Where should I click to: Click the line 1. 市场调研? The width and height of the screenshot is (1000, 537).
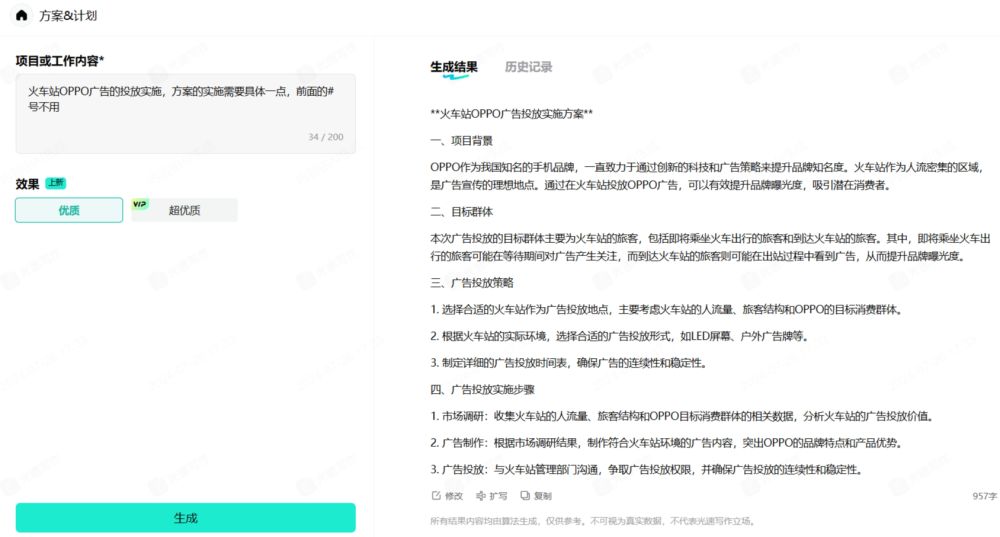[x=683, y=416]
